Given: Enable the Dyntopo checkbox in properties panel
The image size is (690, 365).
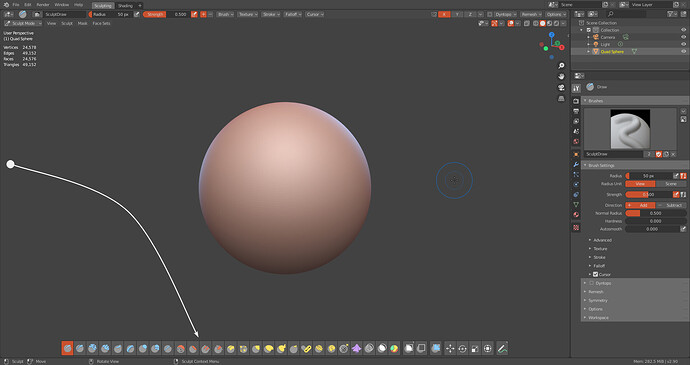Looking at the screenshot, I should [591, 283].
